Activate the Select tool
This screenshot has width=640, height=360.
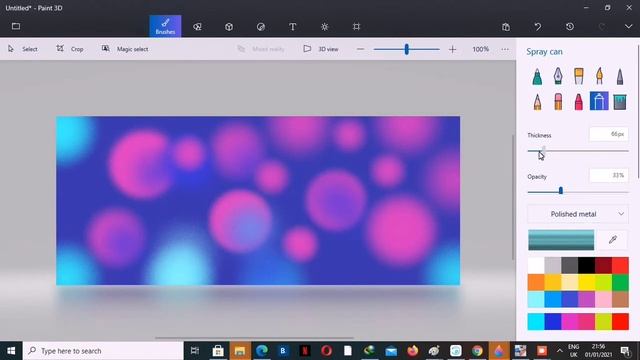tap(23, 49)
